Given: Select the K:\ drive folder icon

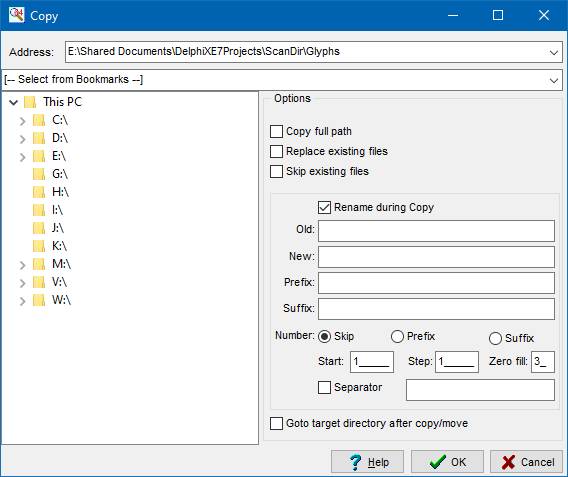Looking at the screenshot, I should click(39, 246).
